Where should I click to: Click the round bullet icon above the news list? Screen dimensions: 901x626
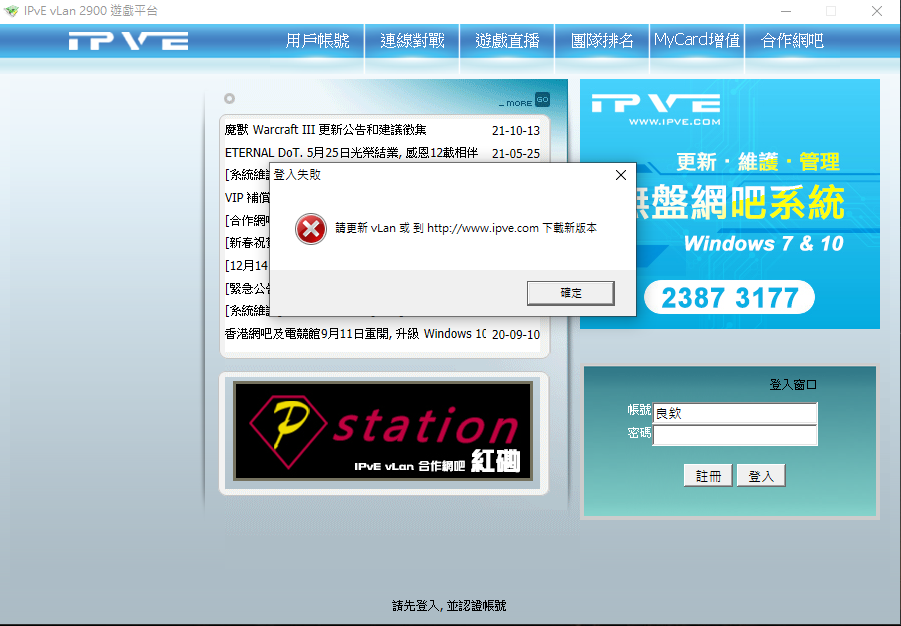[229, 98]
